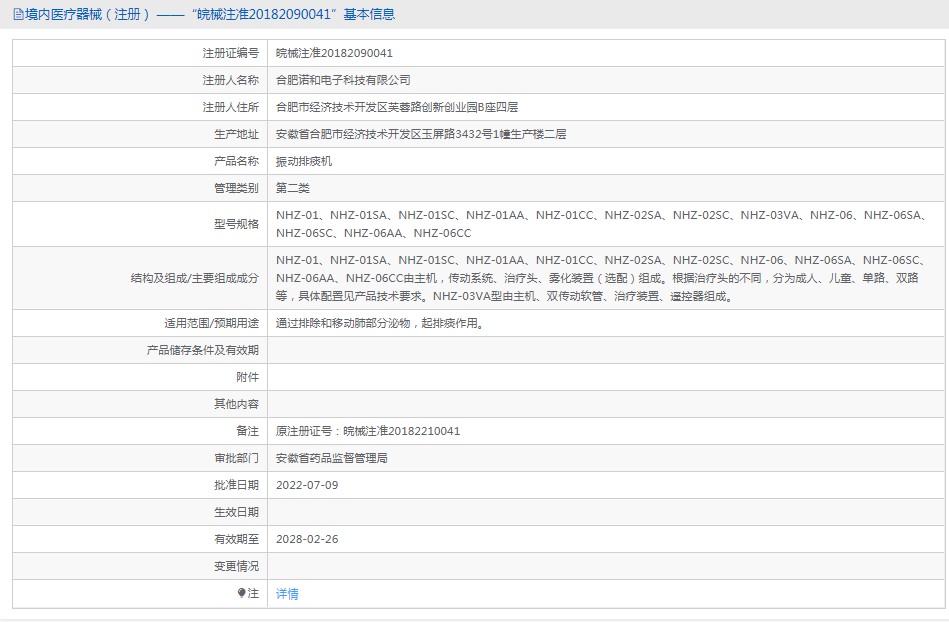Click the 其他内容 label
Viewport: 949px width, 622px height.
coord(236,404)
